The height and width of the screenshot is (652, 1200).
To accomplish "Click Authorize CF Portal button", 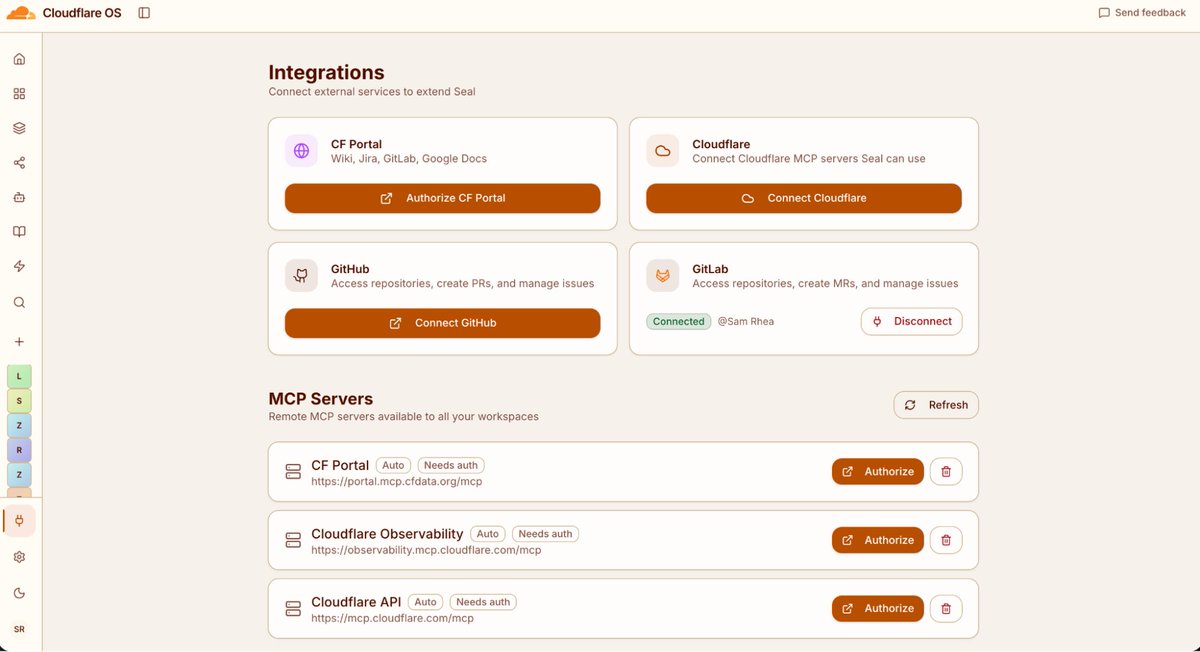I will click(442, 198).
